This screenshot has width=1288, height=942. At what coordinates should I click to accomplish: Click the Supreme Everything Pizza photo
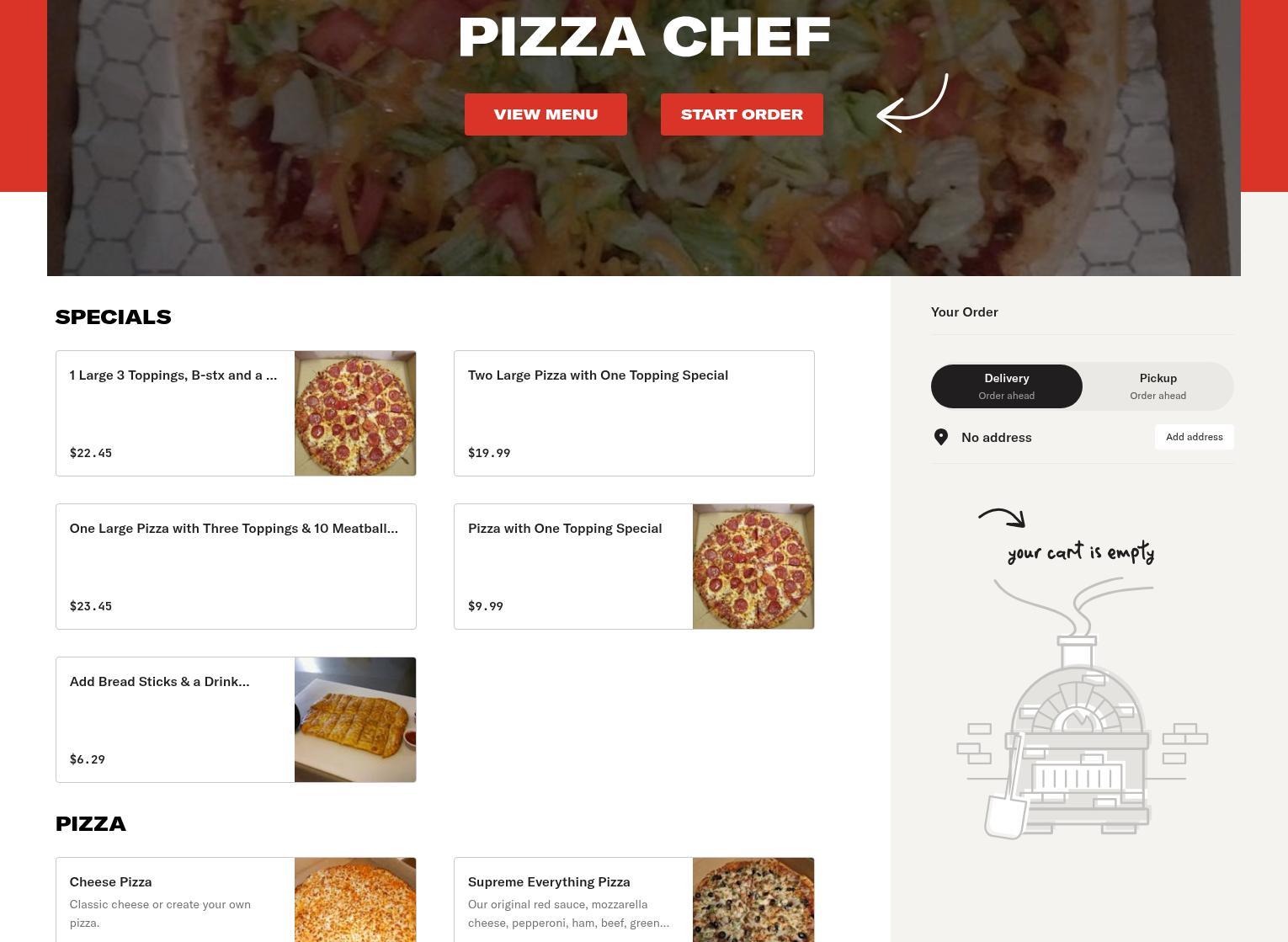pyautogui.click(x=753, y=900)
